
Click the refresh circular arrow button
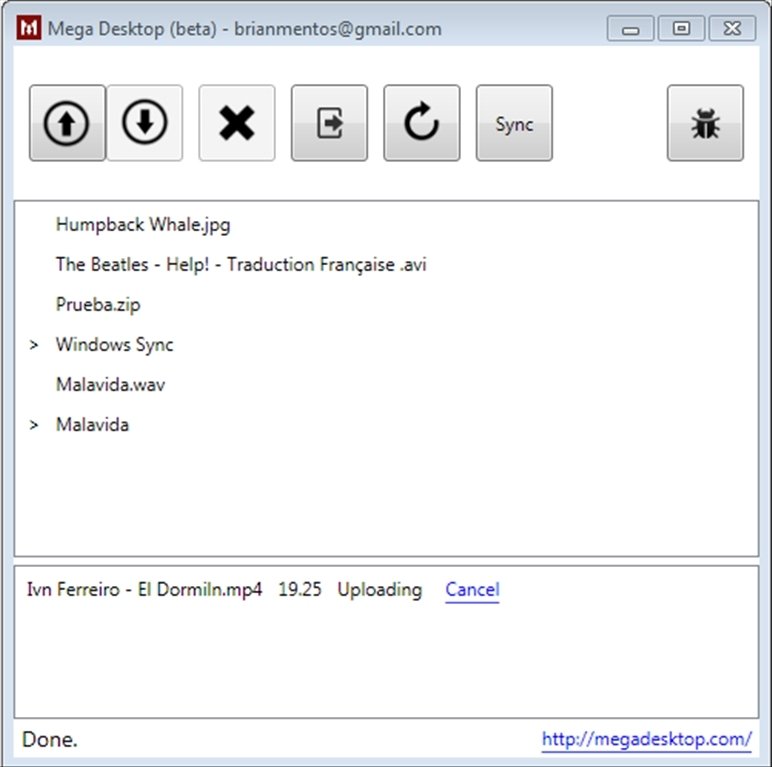[422, 123]
